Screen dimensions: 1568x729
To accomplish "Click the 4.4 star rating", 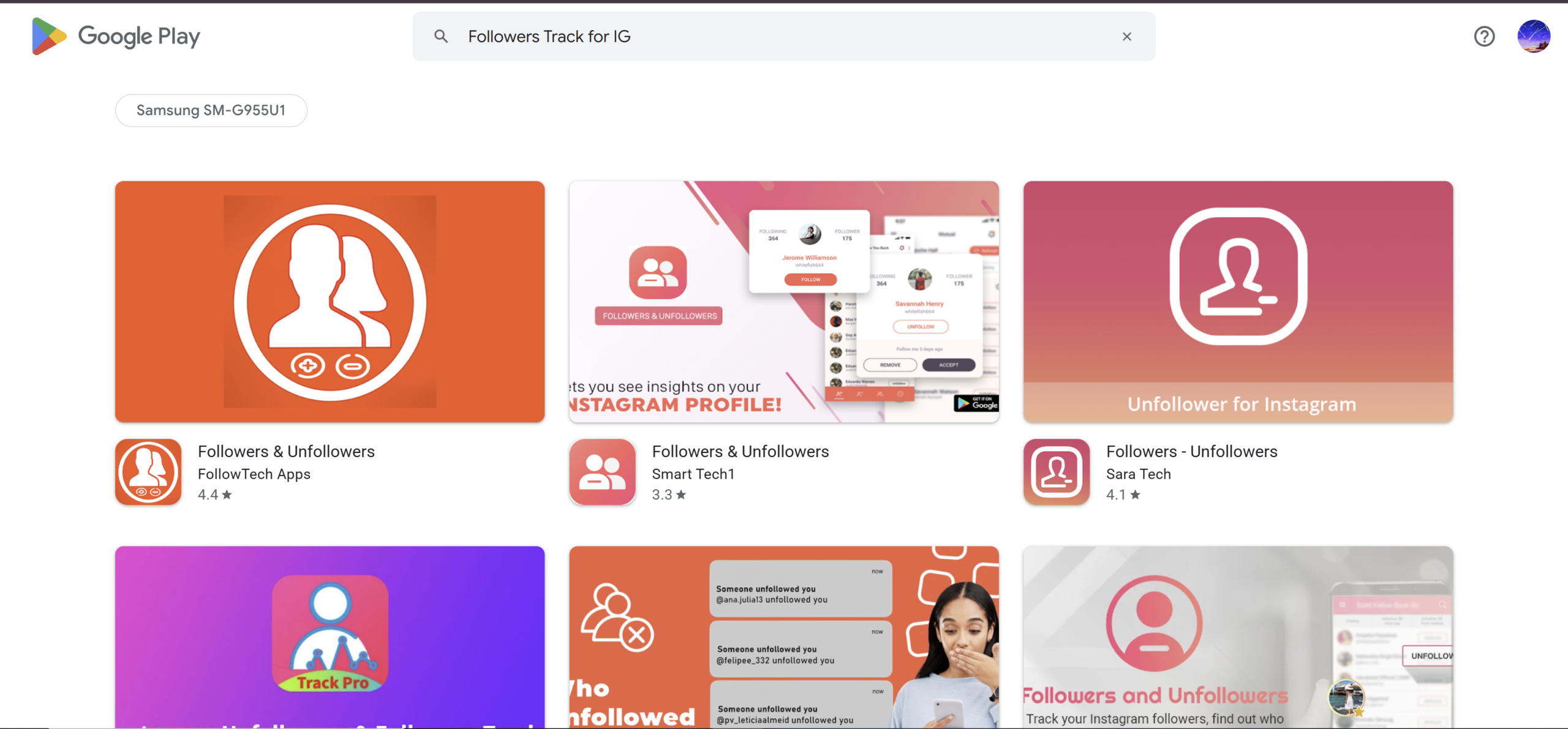I will coord(214,495).
